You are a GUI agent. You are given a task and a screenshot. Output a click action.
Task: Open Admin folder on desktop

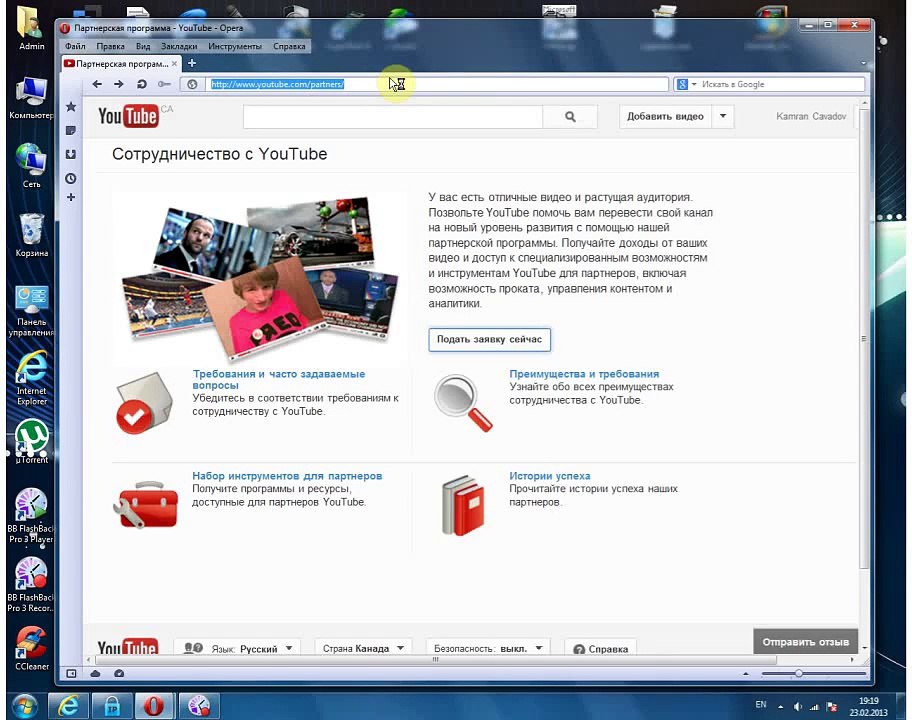pyautogui.click(x=31, y=27)
